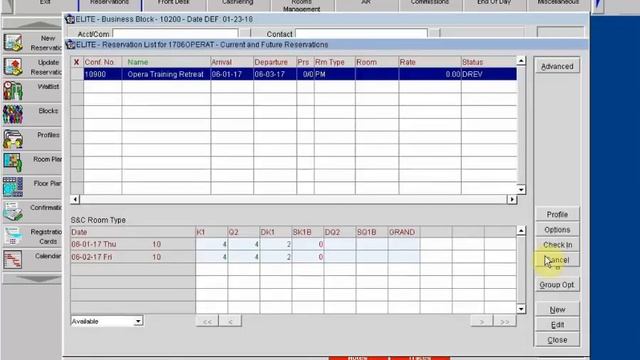
Task: Click reservation list horizontal scroll right arrow
Action: pos(512,199)
